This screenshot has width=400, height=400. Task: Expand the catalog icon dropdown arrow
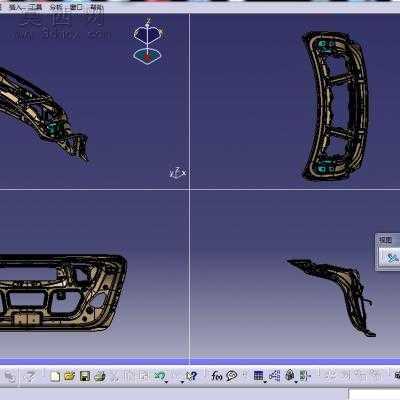[x=296, y=382]
